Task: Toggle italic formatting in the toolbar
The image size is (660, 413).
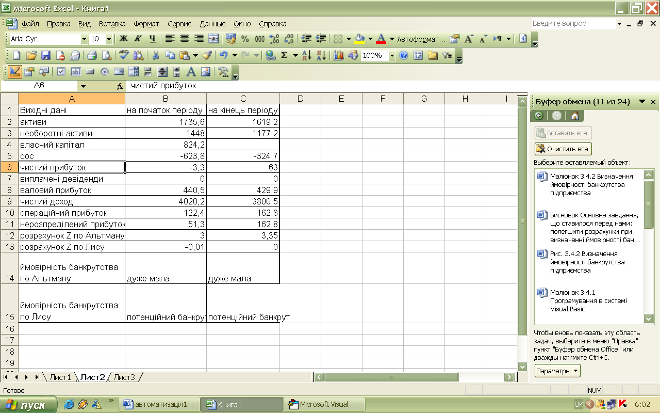Action: (140, 38)
